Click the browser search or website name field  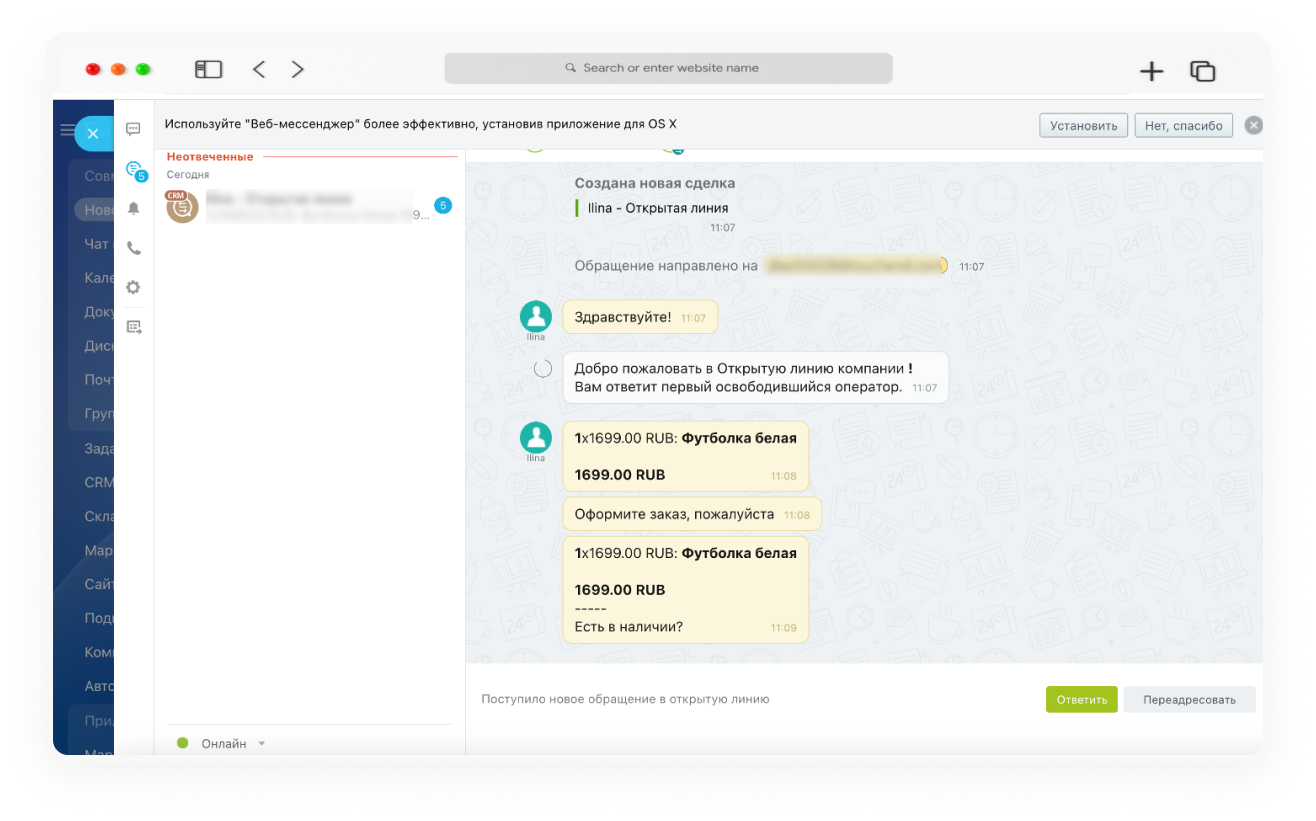[668, 68]
